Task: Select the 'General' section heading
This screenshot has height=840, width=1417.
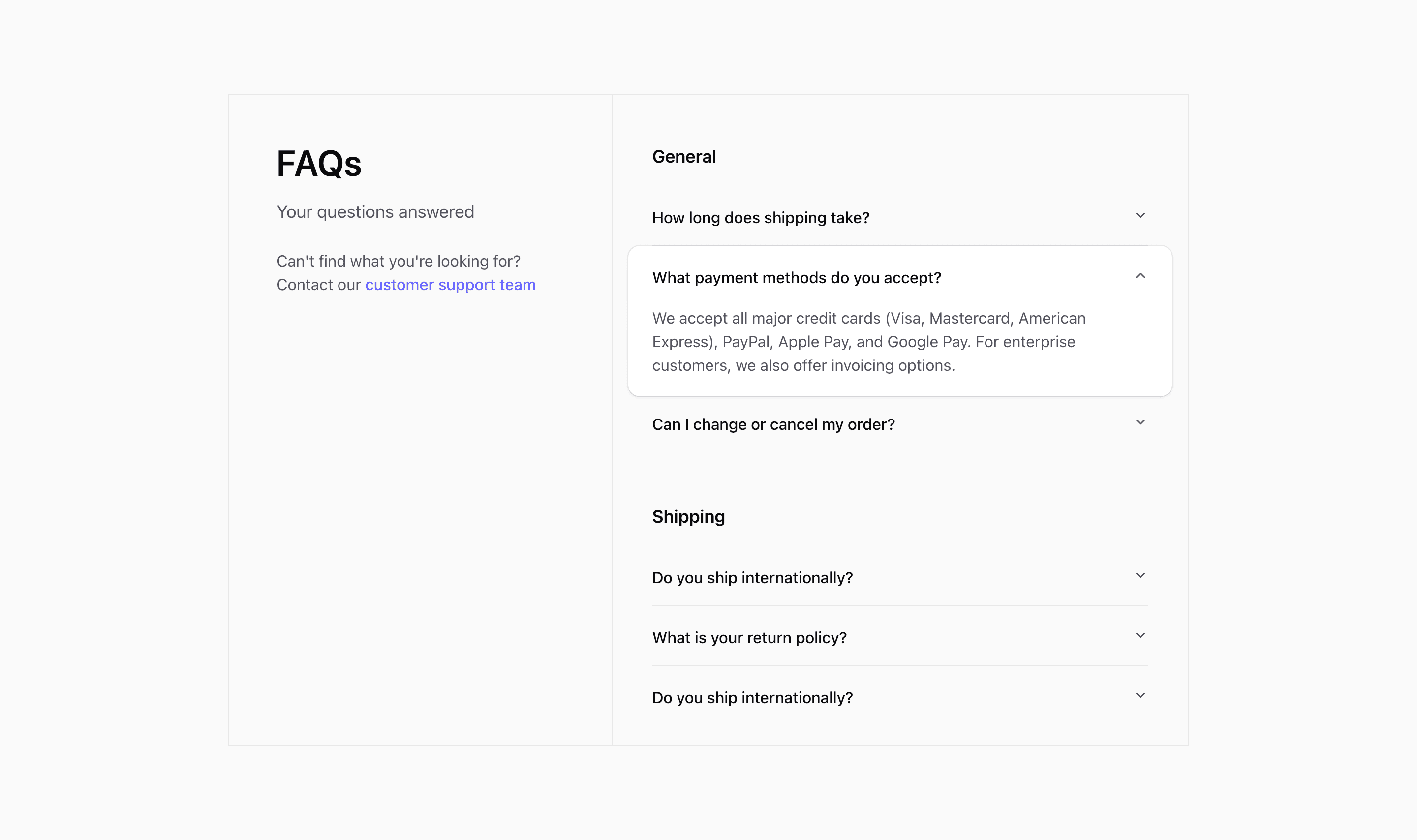Action: pyautogui.click(x=684, y=157)
